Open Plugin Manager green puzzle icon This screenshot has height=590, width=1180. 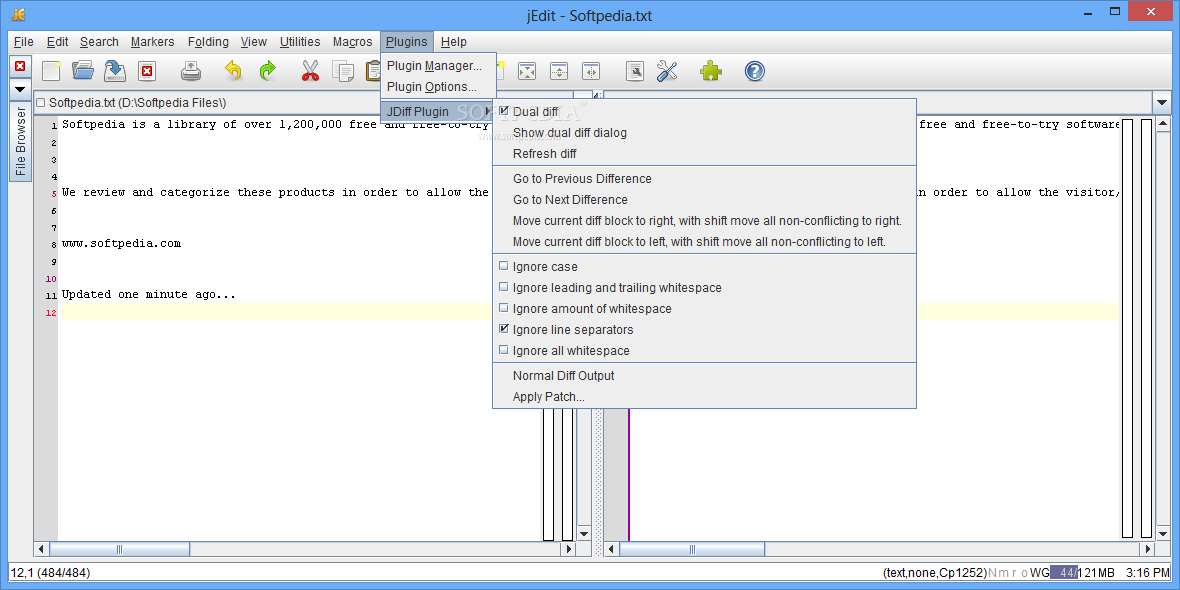pos(710,71)
